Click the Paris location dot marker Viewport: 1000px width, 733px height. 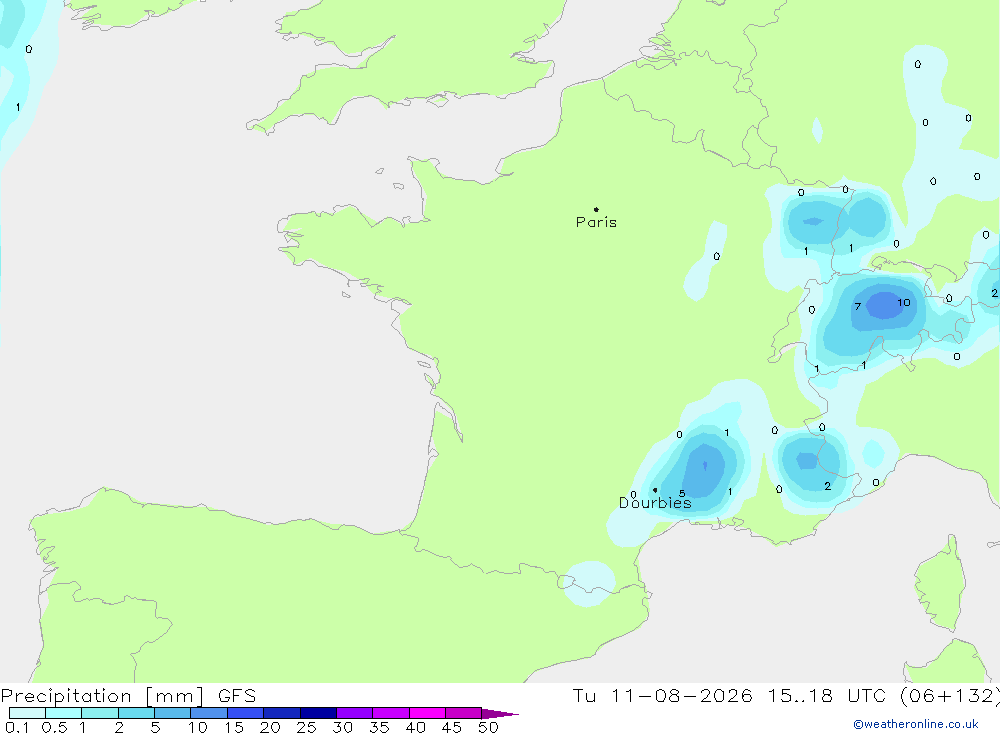coord(596,209)
